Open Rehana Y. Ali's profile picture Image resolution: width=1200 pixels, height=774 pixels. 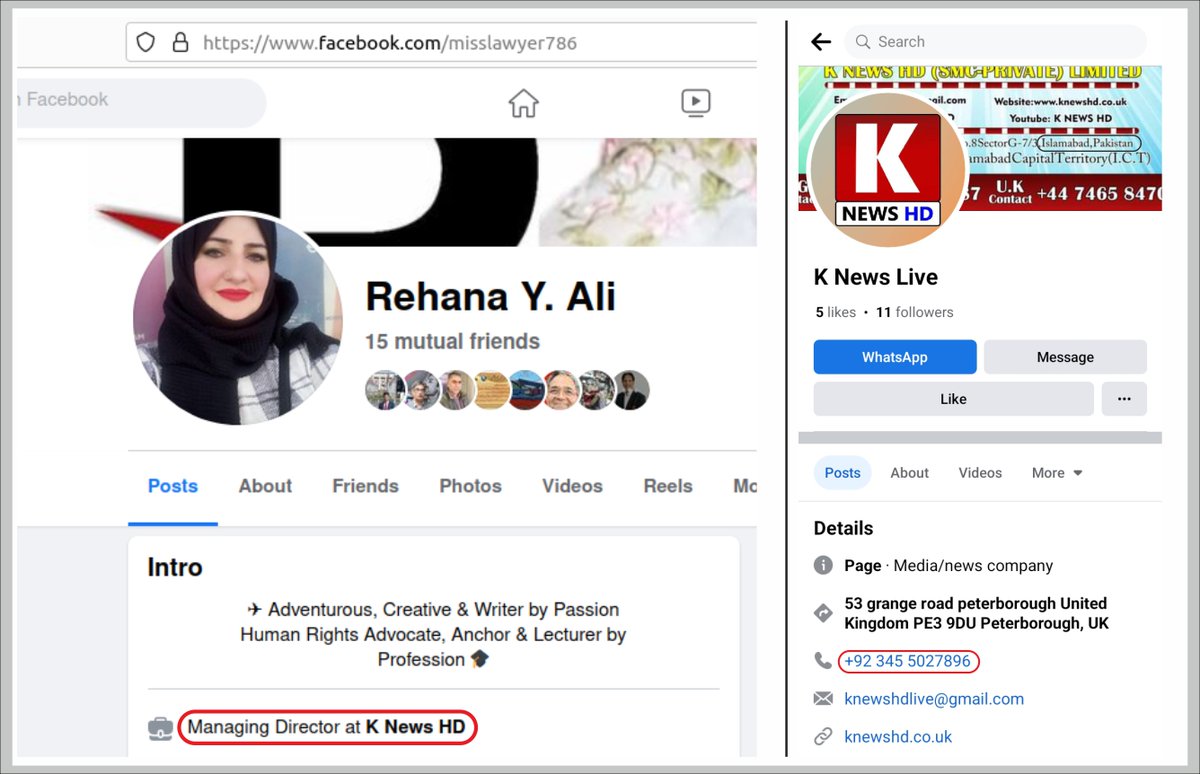coord(237,318)
